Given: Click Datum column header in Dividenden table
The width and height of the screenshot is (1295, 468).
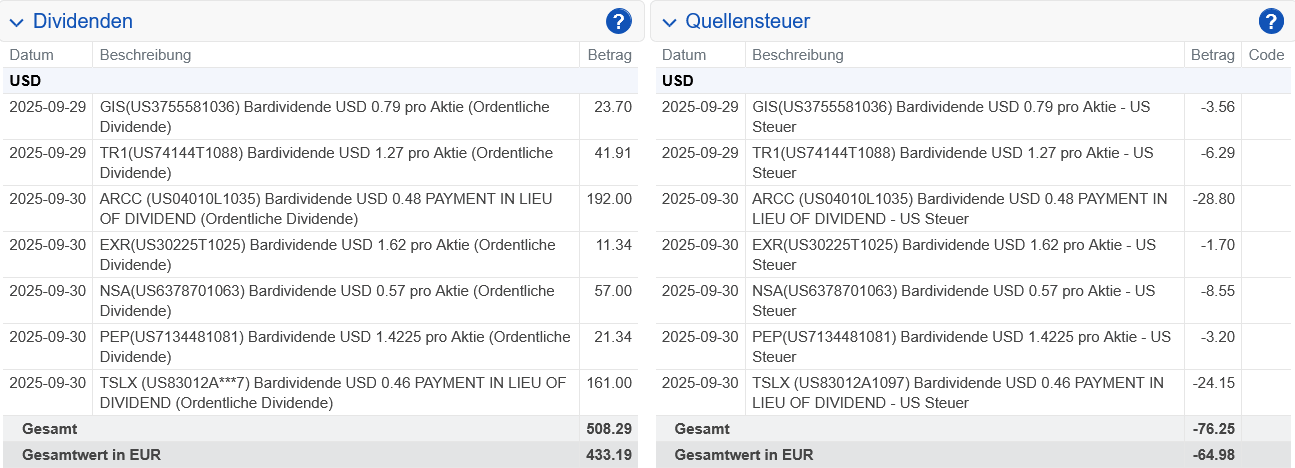Looking at the screenshot, I should (32, 55).
